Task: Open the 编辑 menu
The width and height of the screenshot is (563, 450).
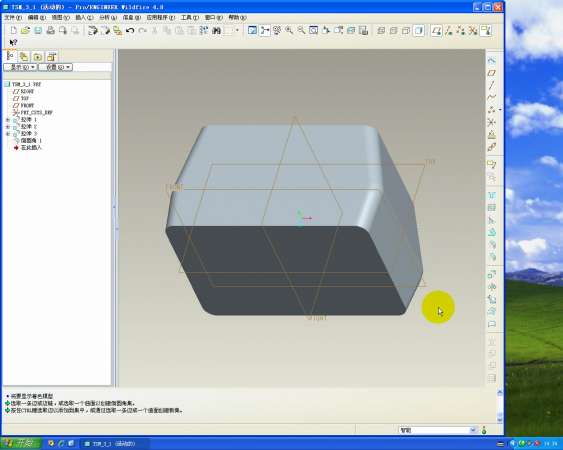Action: click(x=37, y=18)
